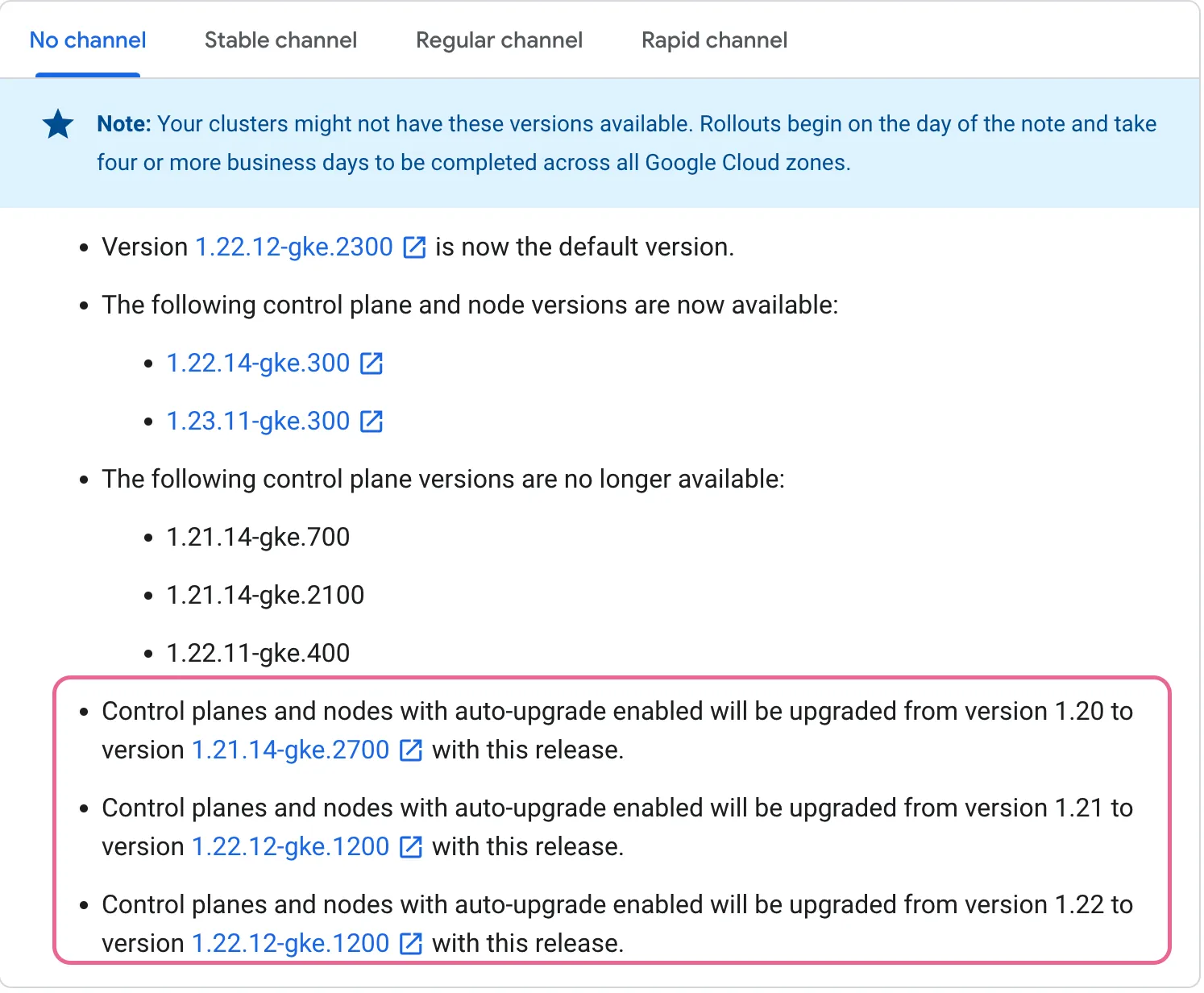Click the star icon in the note banner
The image size is (1204, 993).
(58, 125)
